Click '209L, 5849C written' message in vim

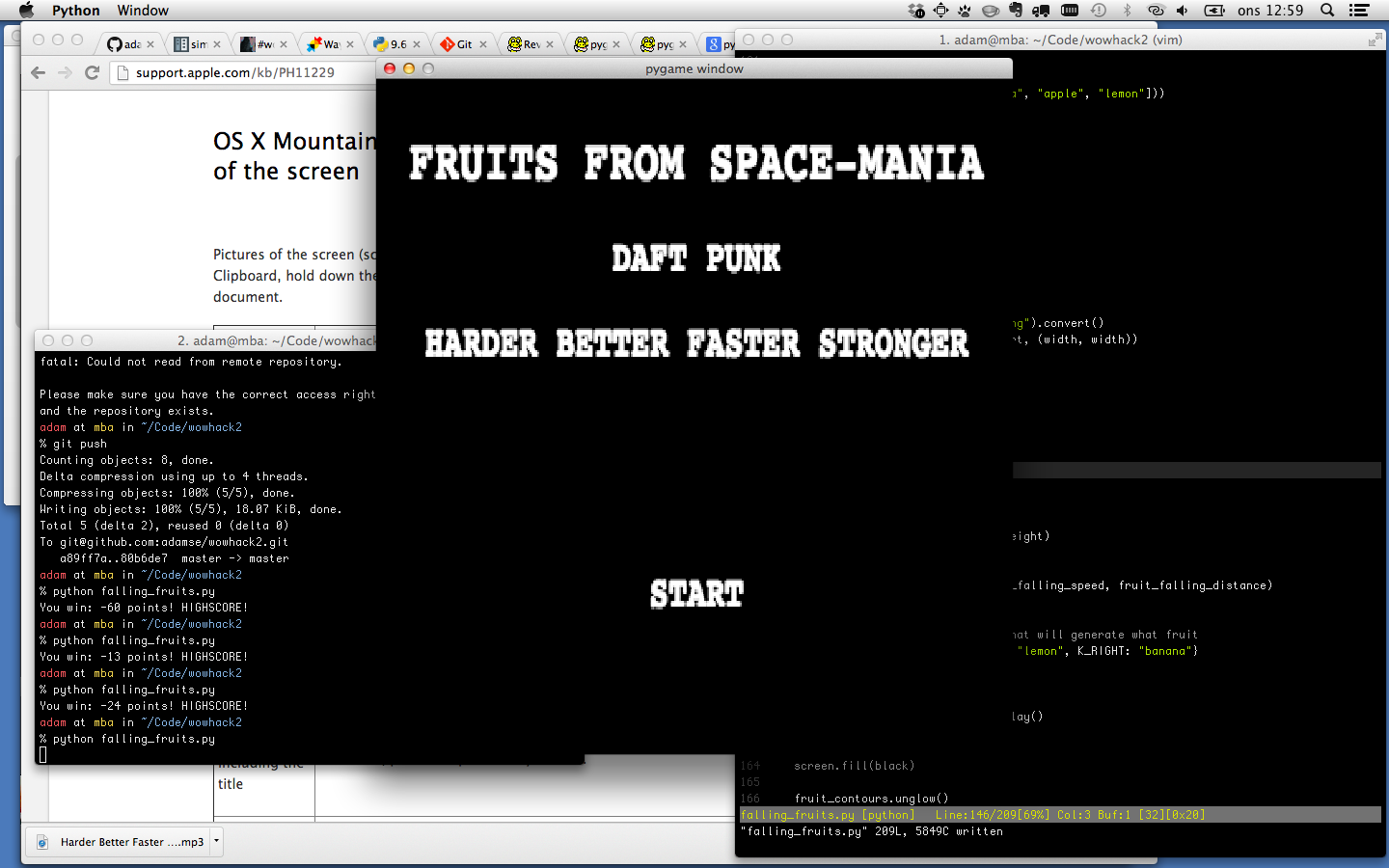939,831
